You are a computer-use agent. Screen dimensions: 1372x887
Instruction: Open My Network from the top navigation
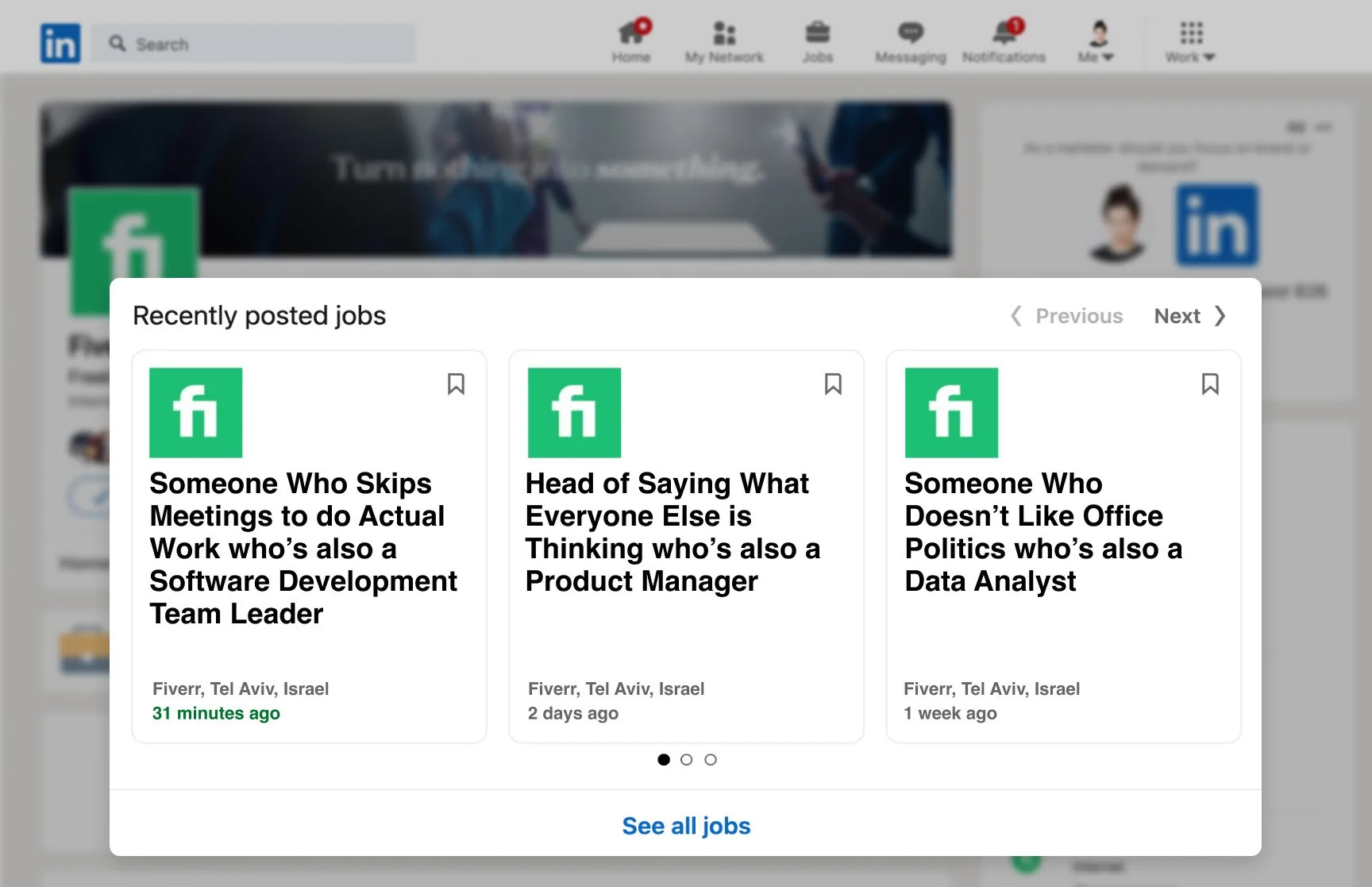tap(724, 41)
